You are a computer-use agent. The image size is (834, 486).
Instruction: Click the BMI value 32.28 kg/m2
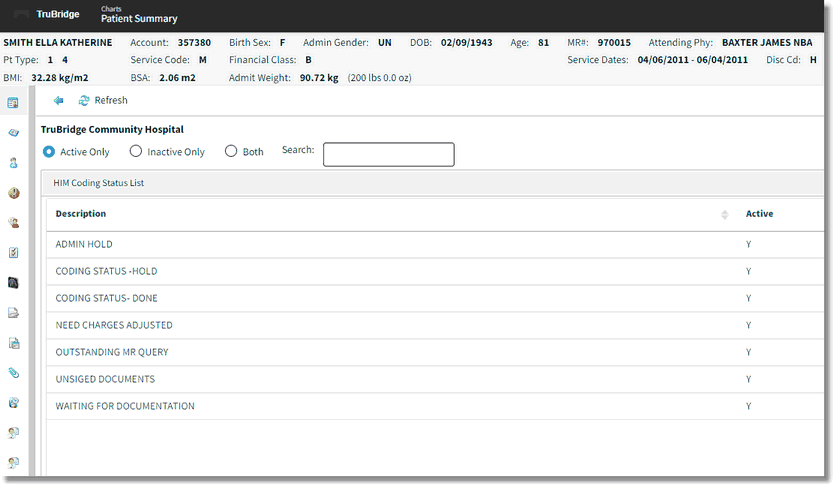(60, 78)
